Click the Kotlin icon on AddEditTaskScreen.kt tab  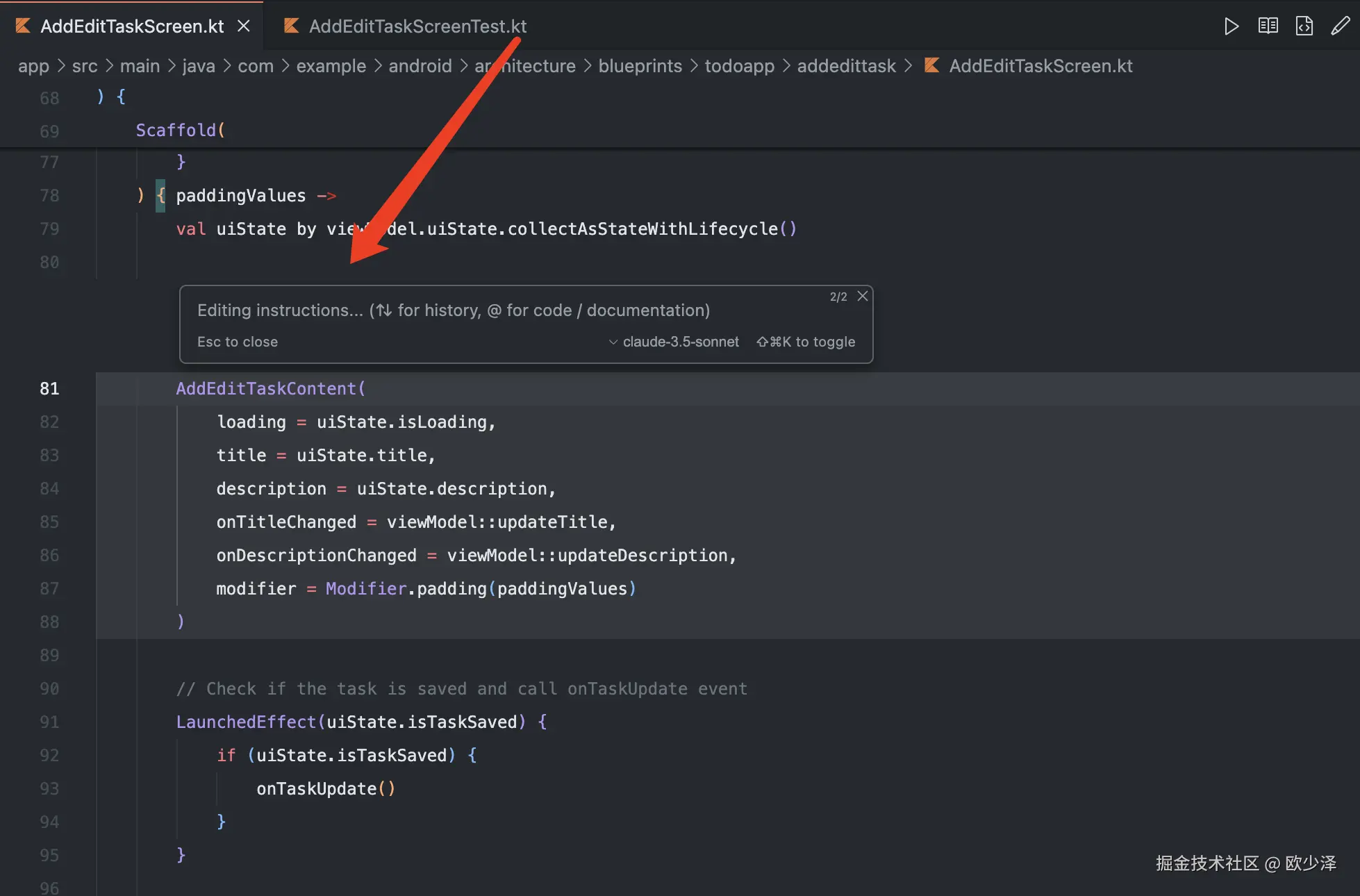point(23,26)
